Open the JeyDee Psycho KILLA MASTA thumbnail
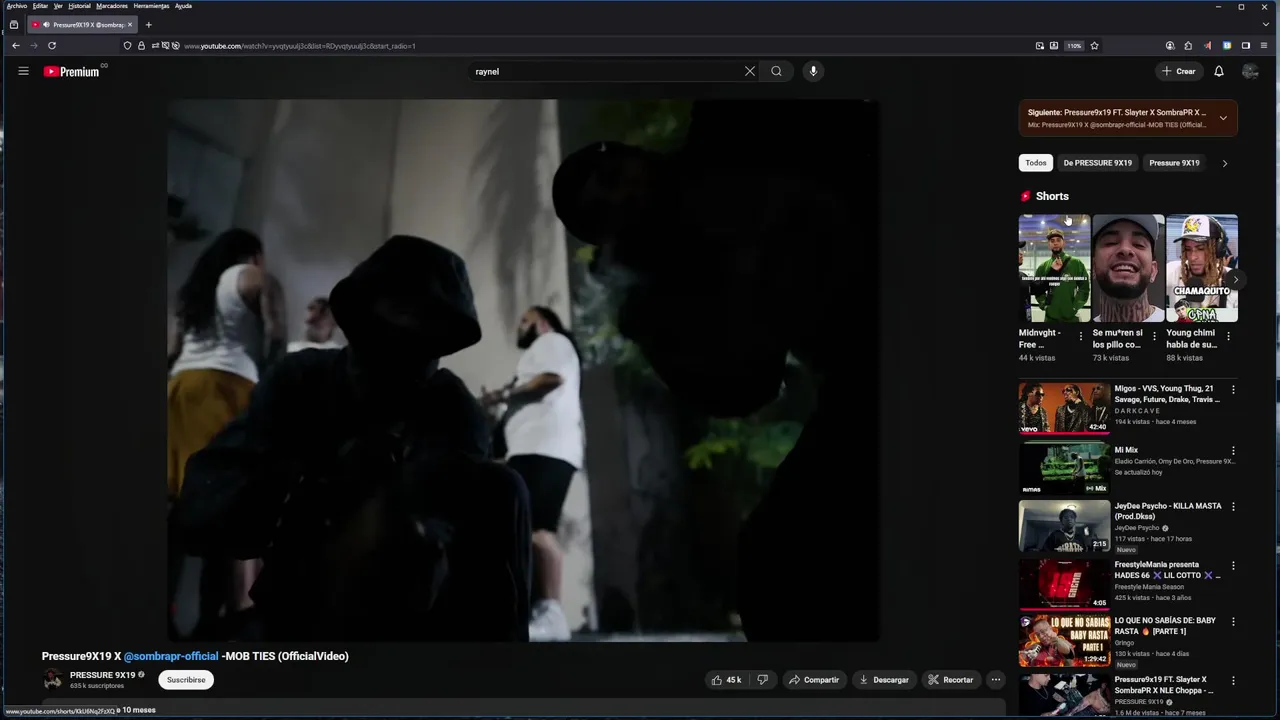Viewport: 1280px width, 720px height. click(x=1064, y=525)
